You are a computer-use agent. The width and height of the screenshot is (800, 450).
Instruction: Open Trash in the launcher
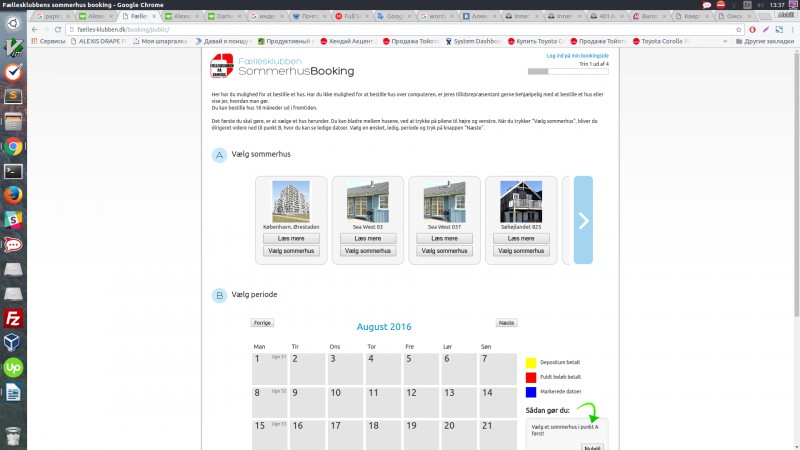coord(13,435)
